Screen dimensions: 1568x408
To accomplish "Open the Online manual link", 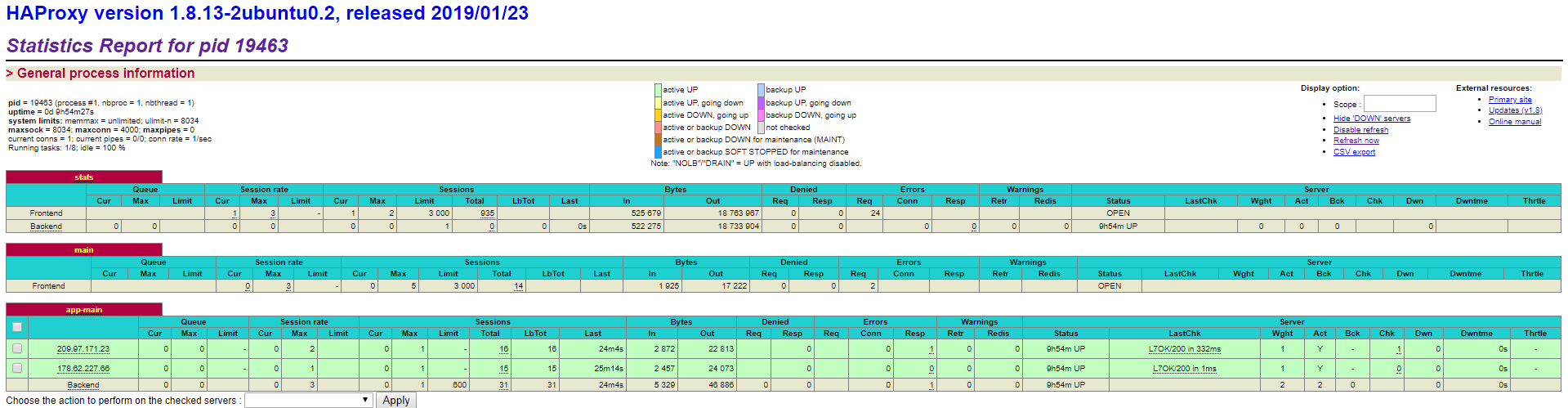I will pos(1515,122).
